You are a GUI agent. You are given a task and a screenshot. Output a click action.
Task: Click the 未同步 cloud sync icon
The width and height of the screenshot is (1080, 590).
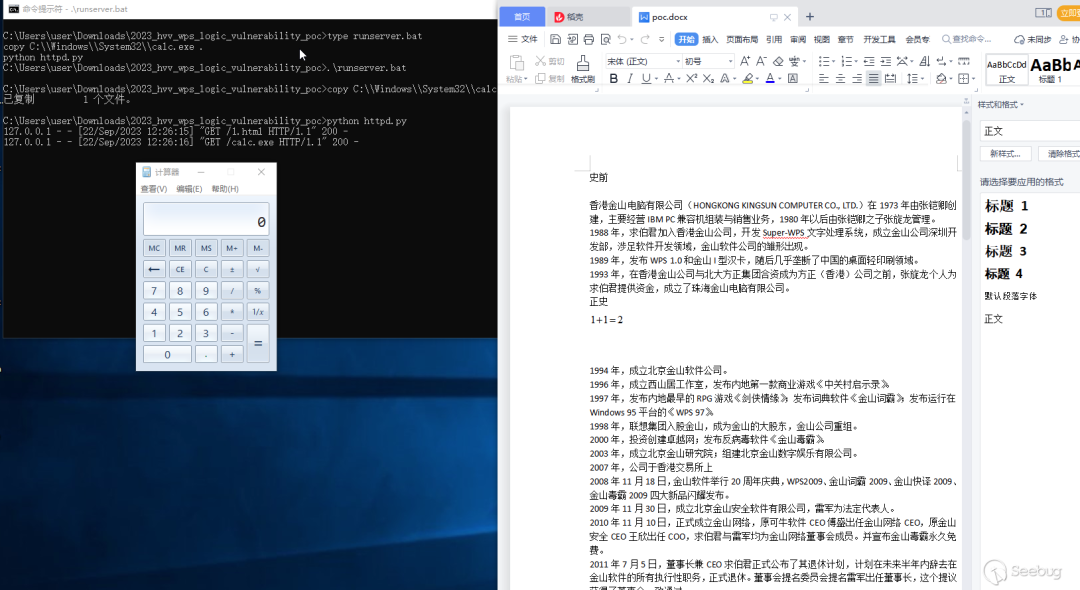(1032, 39)
